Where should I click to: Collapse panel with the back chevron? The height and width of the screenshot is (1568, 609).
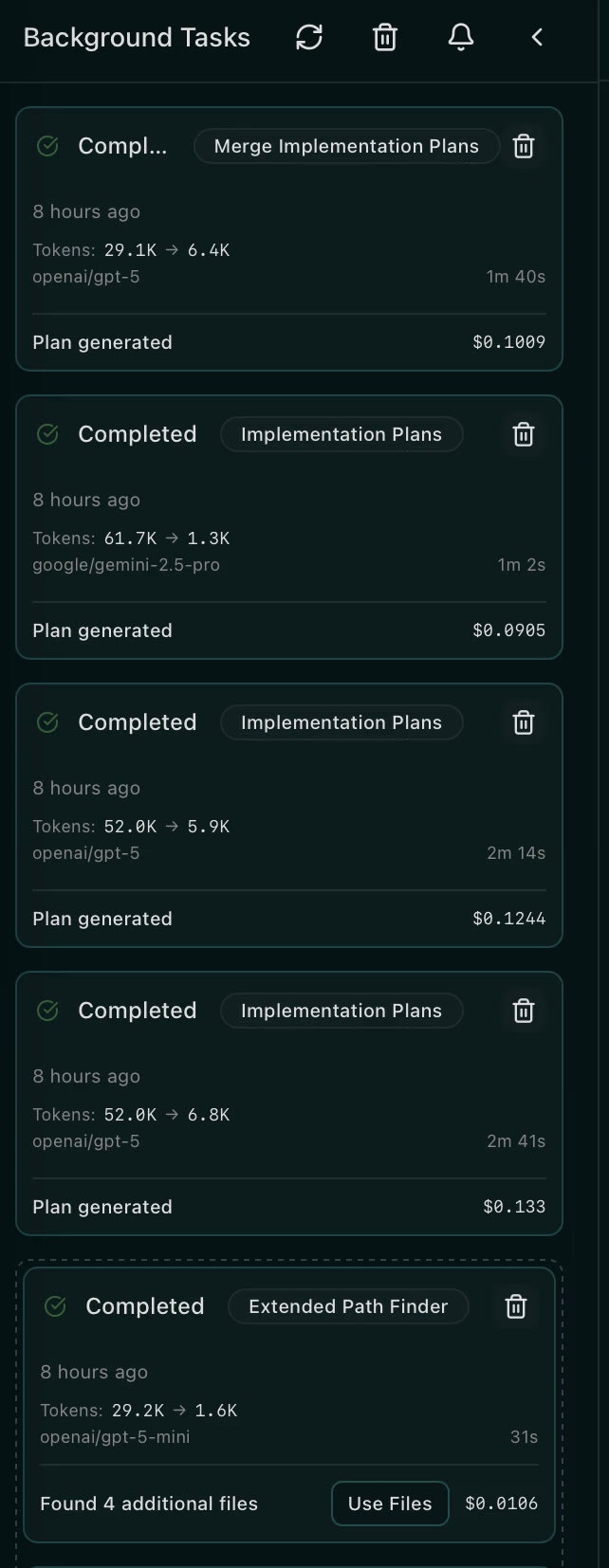537,37
